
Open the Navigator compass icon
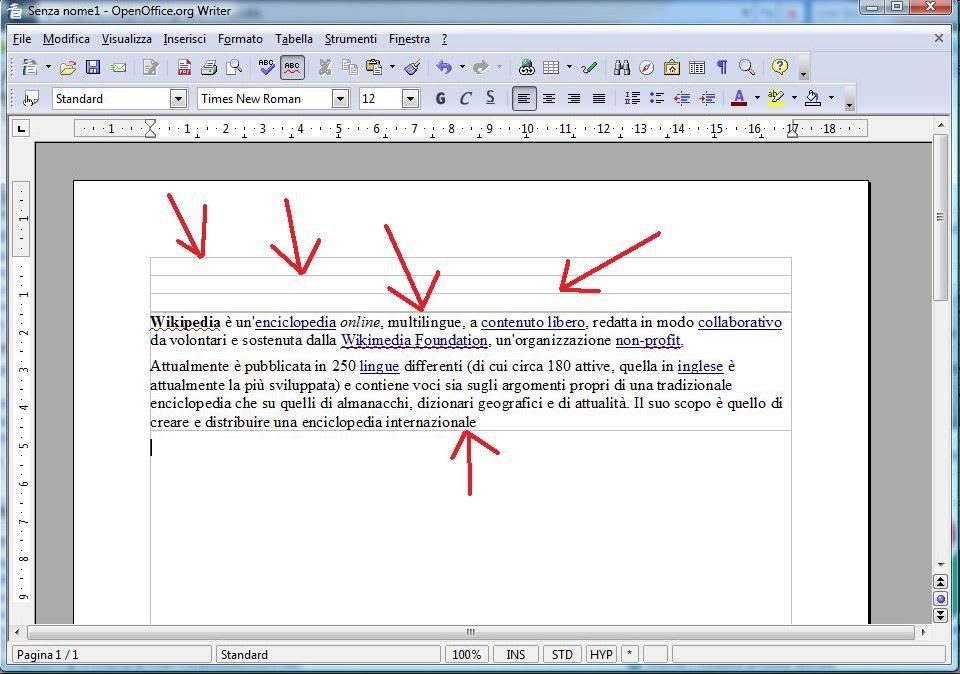pyautogui.click(x=647, y=68)
